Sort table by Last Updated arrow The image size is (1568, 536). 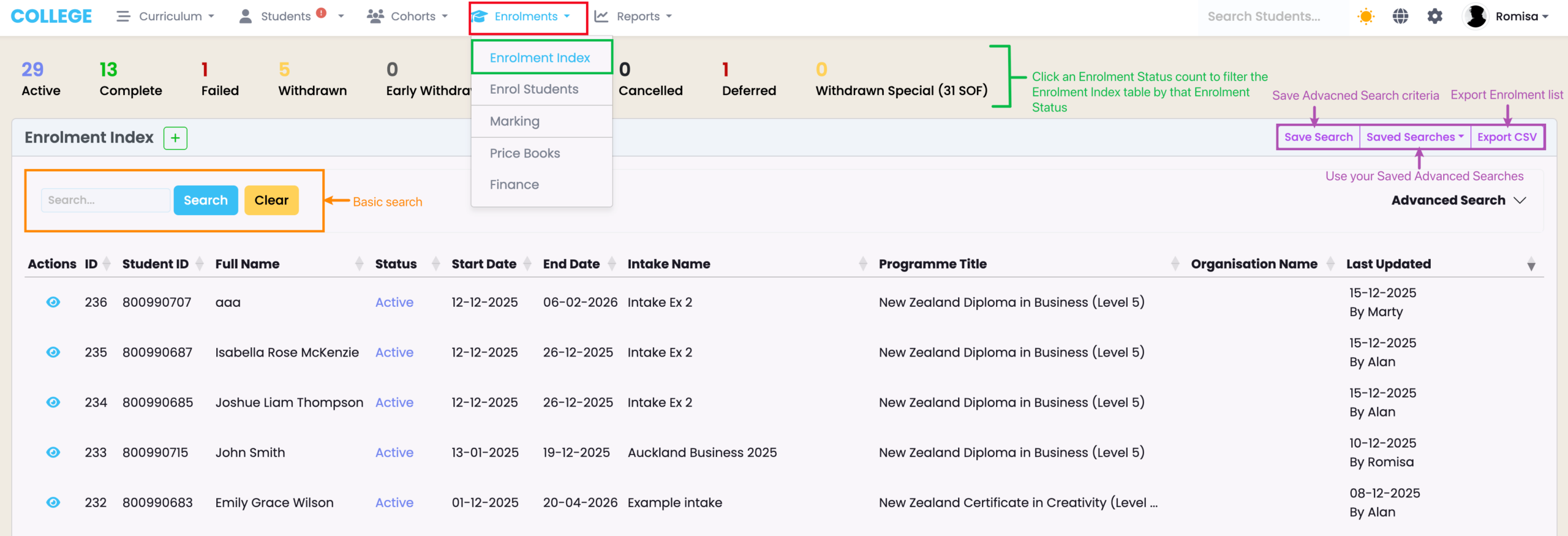tap(1531, 265)
